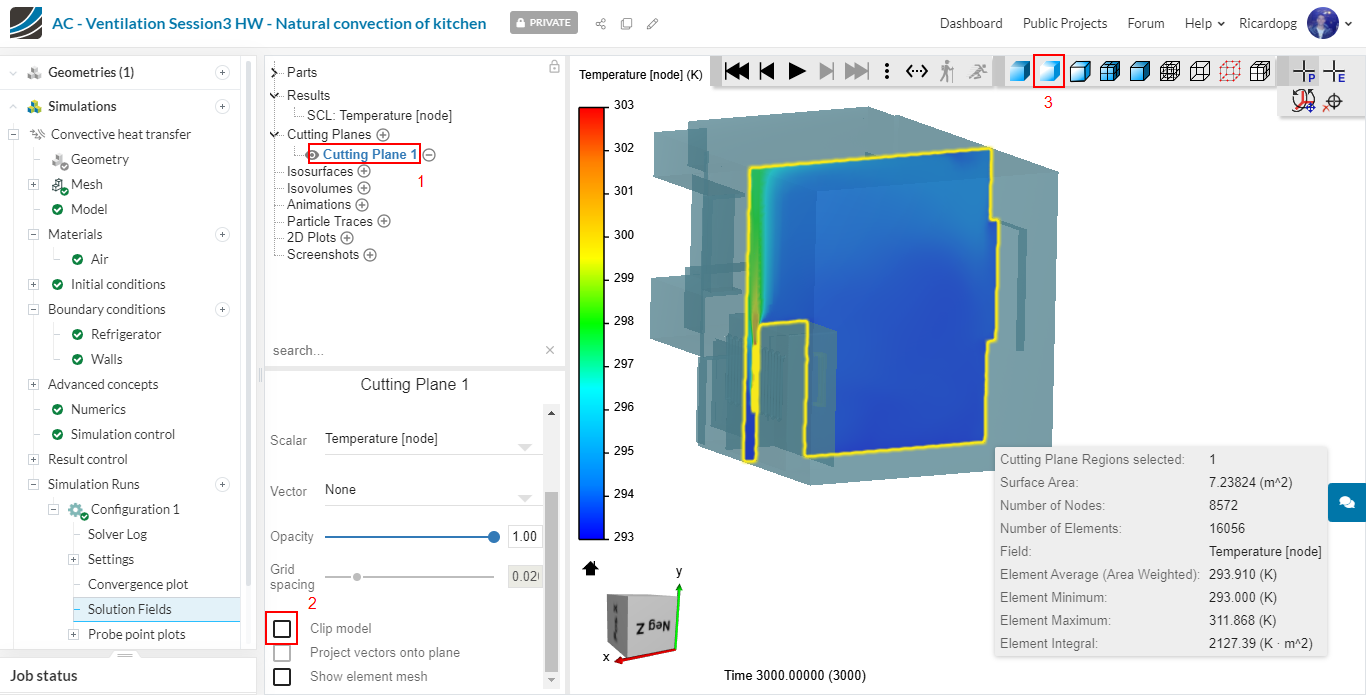Click the Grid spacing slider handle

point(357,577)
